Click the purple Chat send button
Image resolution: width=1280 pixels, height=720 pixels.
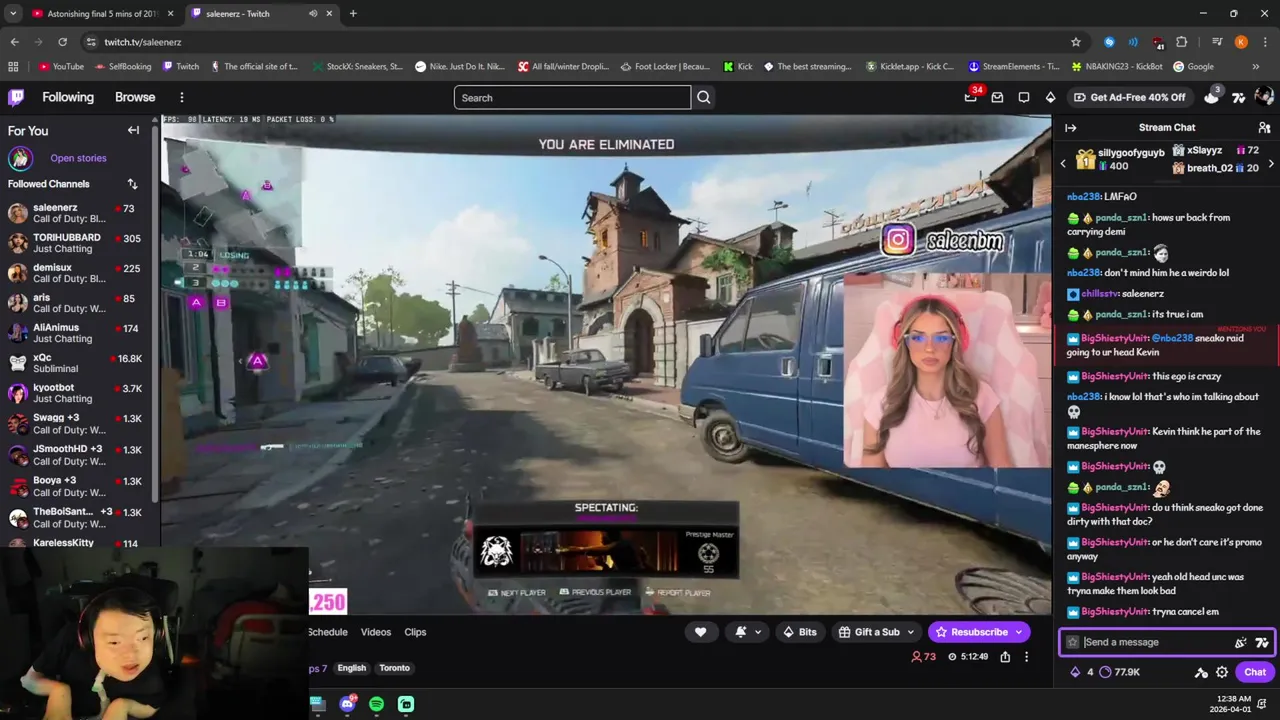(x=1254, y=672)
